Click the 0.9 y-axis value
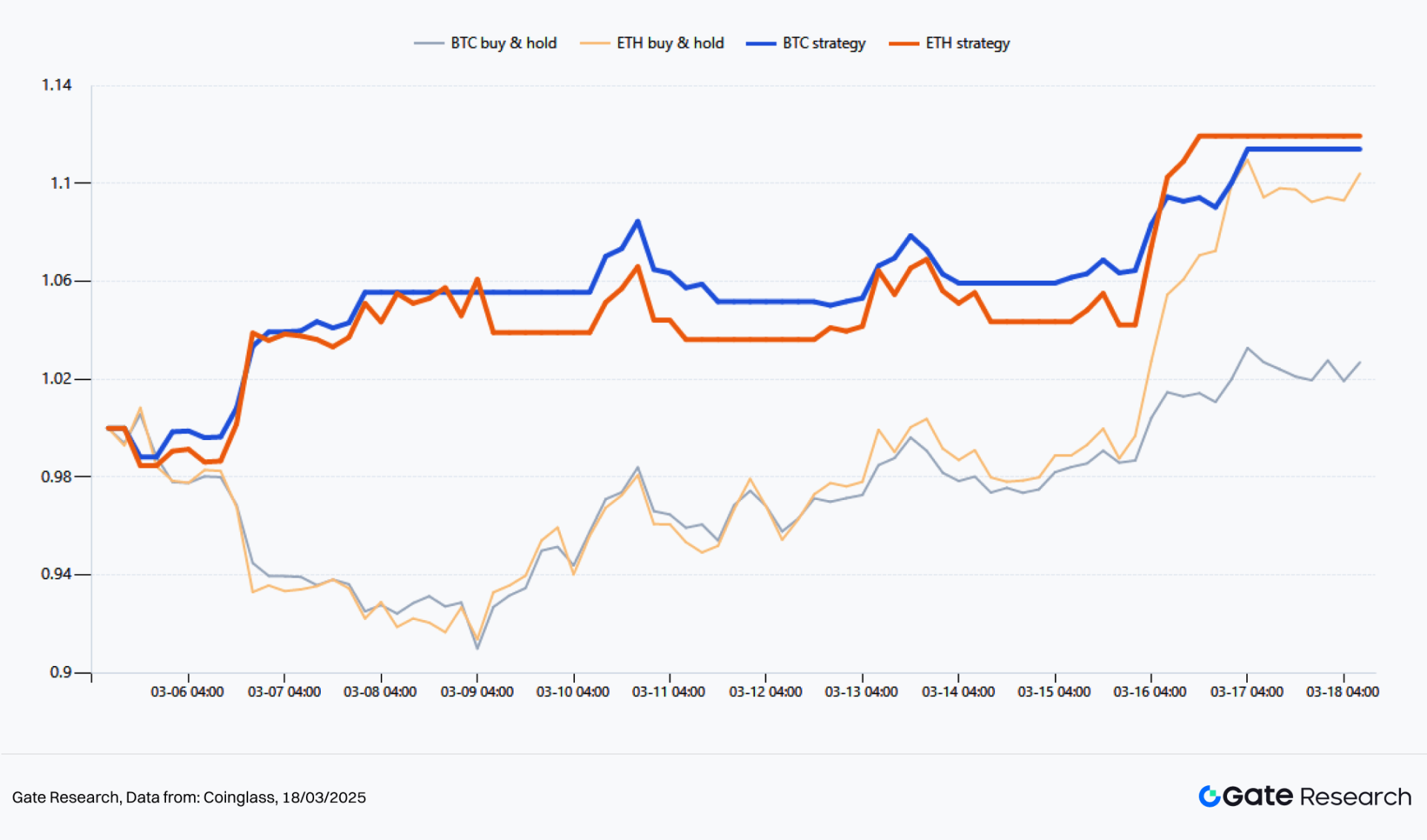The width and height of the screenshot is (1427, 840). pos(60,672)
